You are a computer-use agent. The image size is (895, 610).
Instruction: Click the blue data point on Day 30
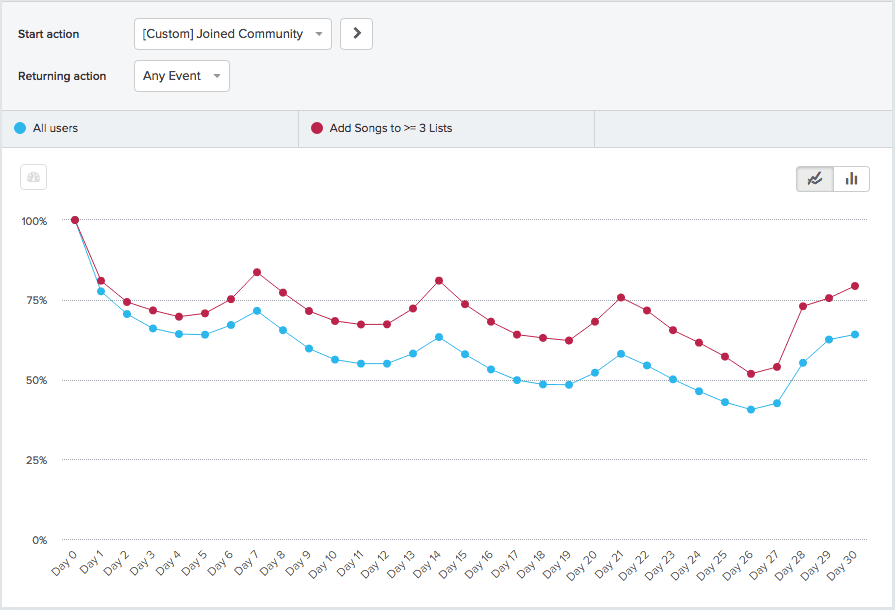click(855, 334)
